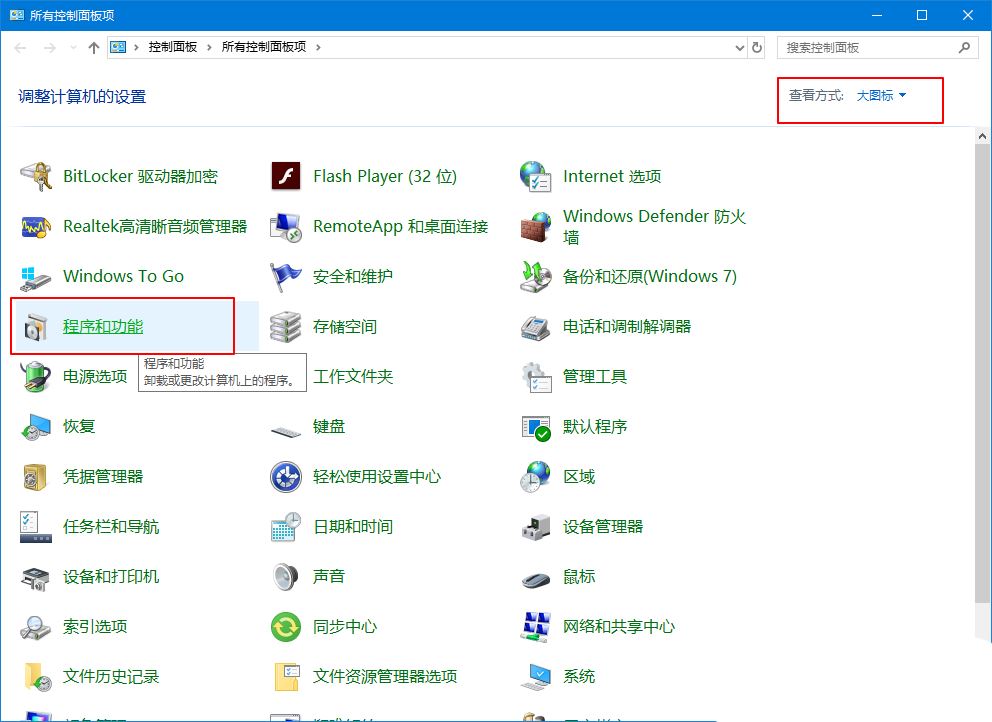Screen dimensions: 992x722
Task: Open the Windows Defender 防火墙 brick wall icon
Action: click(x=536, y=227)
